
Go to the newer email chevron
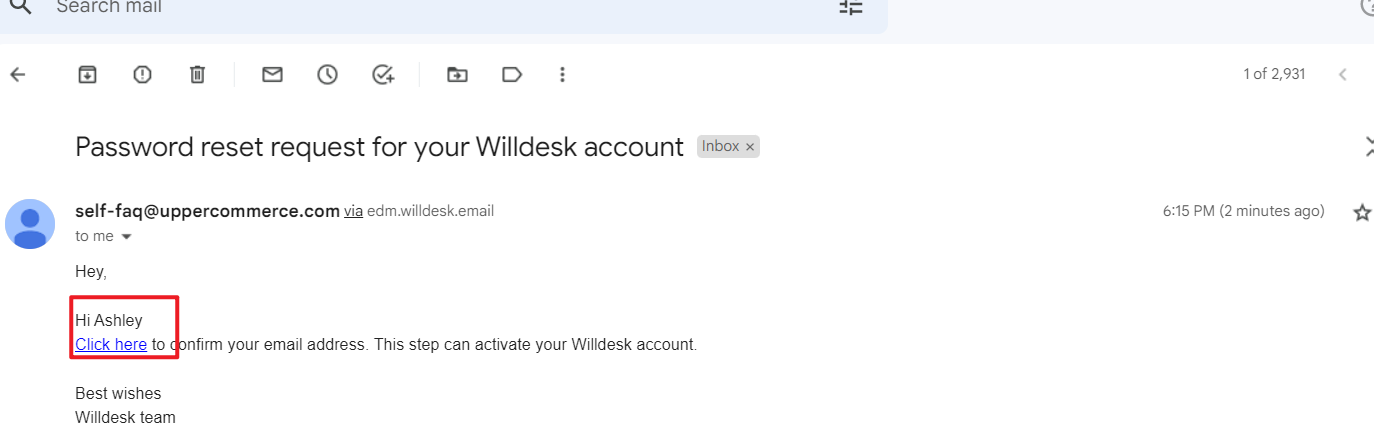1343,74
